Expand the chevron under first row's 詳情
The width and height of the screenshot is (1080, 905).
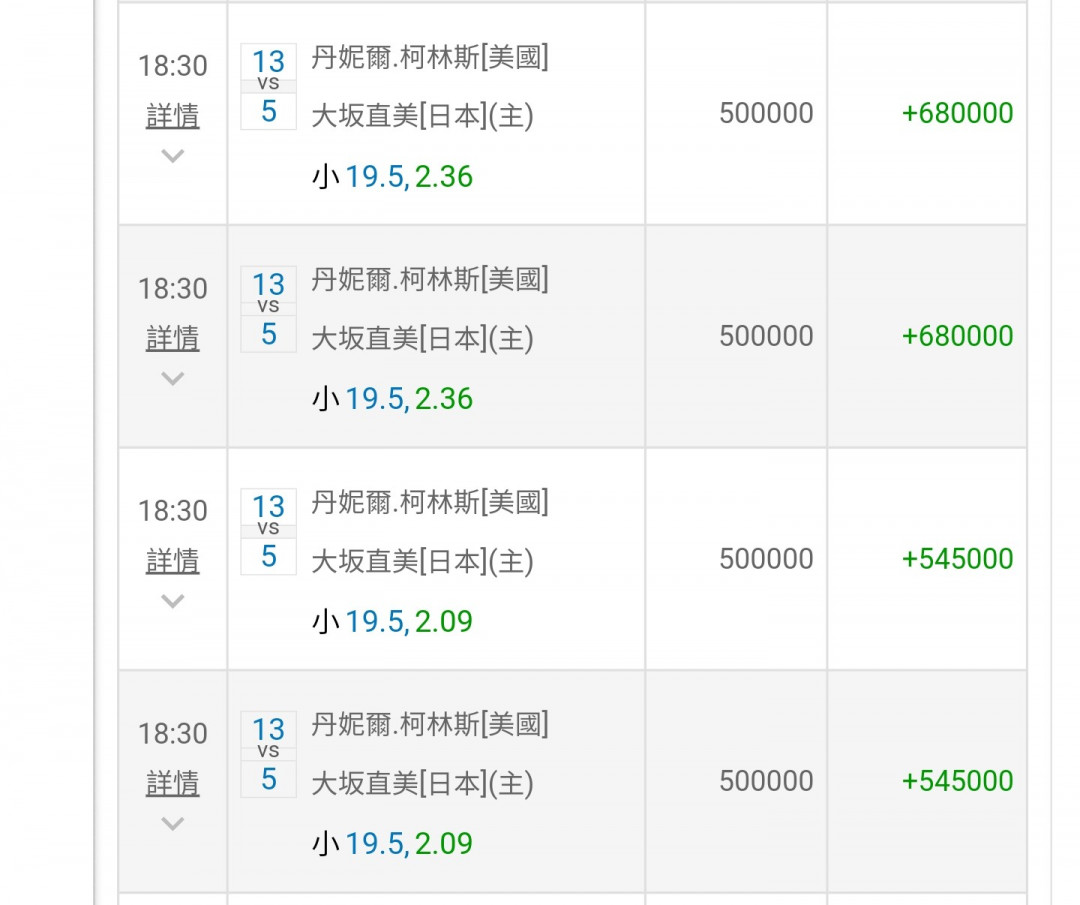[x=172, y=156]
